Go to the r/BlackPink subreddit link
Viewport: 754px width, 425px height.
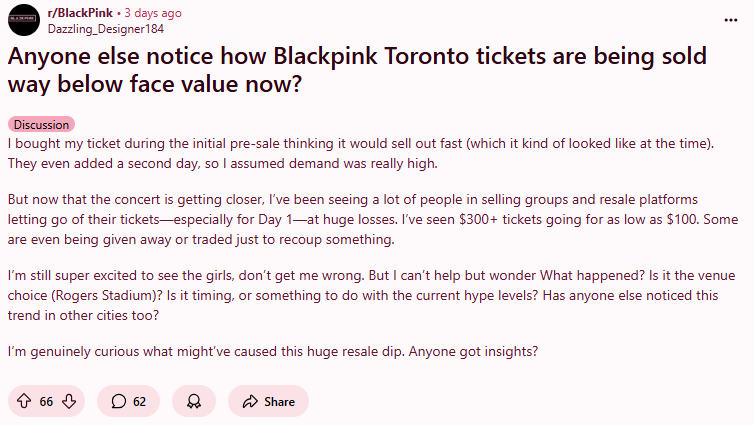point(80,13)
